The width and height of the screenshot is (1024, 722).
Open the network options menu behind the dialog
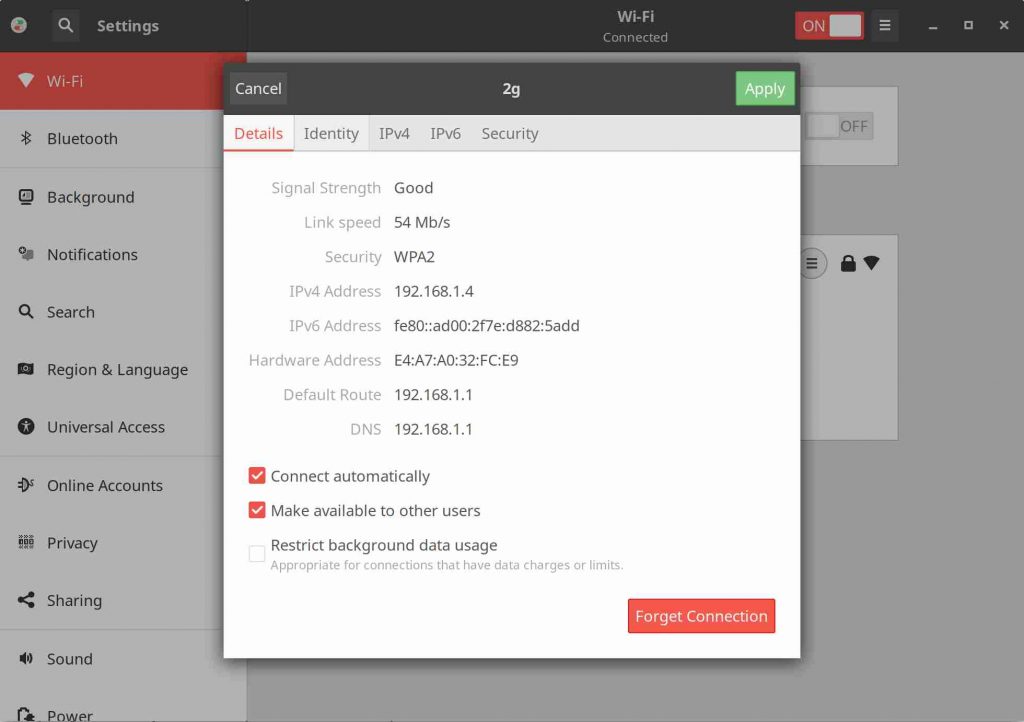click(812, 263)
